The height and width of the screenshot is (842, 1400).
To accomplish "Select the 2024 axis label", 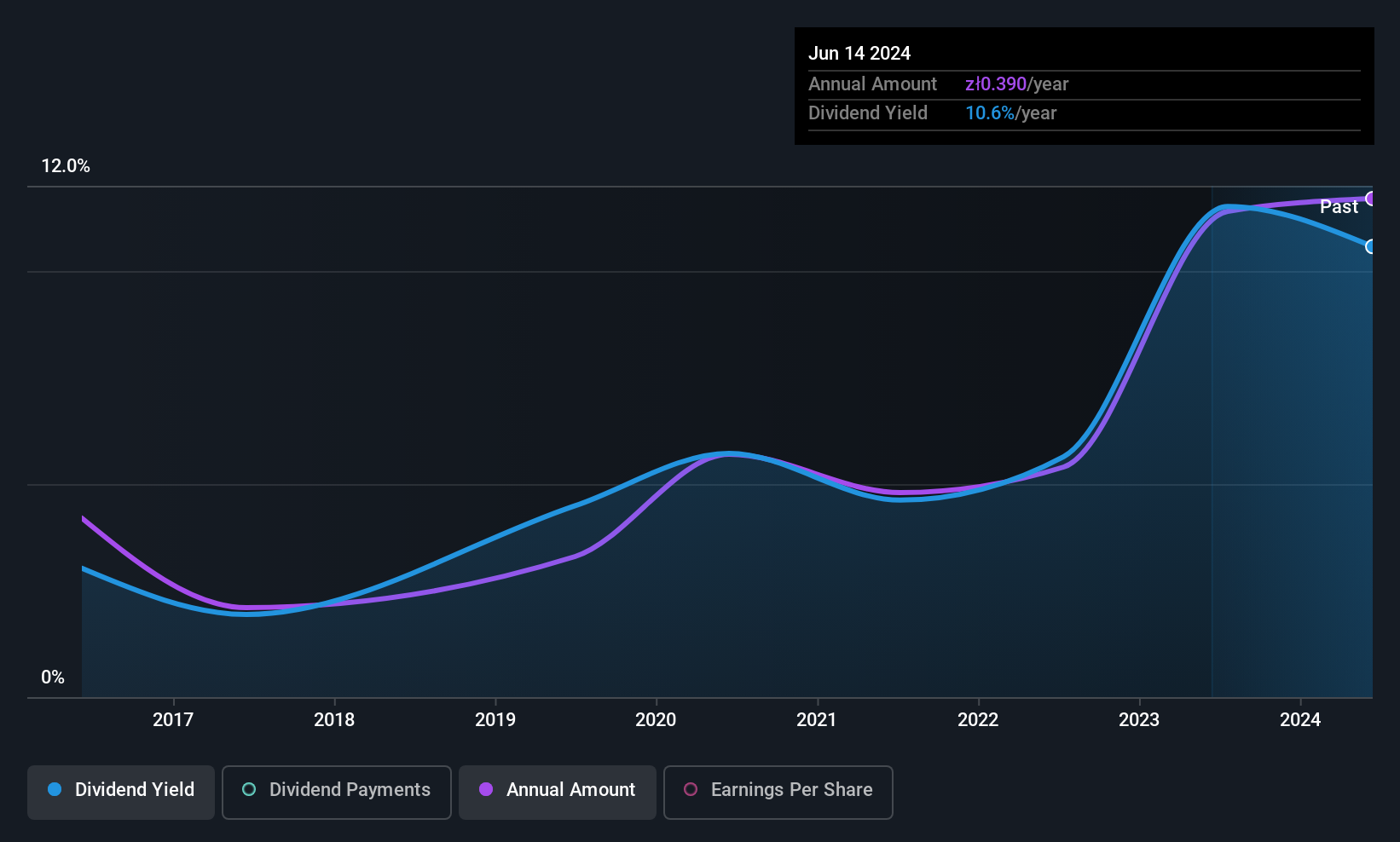I will (x=1300, y=720).
